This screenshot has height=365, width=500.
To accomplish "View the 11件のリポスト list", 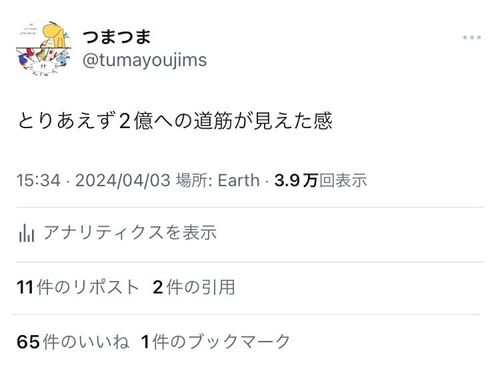I will pos(77,287).
